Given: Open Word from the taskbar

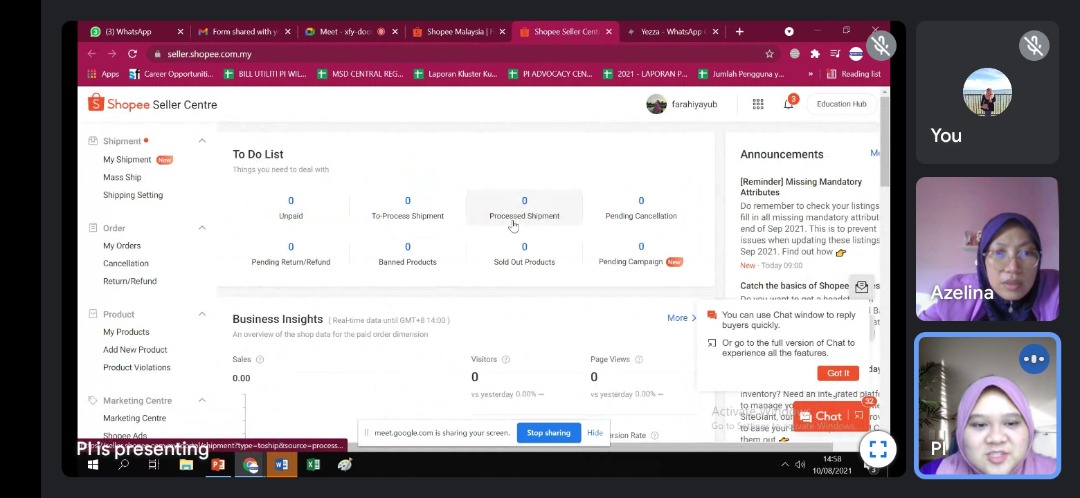Looking at the screenshot, I should click(281, 465).
